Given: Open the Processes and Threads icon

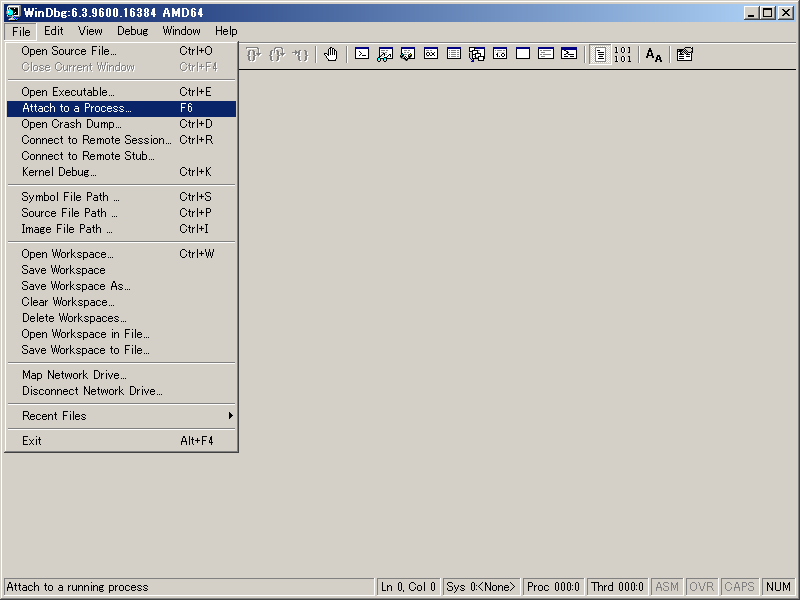Looking at the screenshot, I should pos(545,54).
